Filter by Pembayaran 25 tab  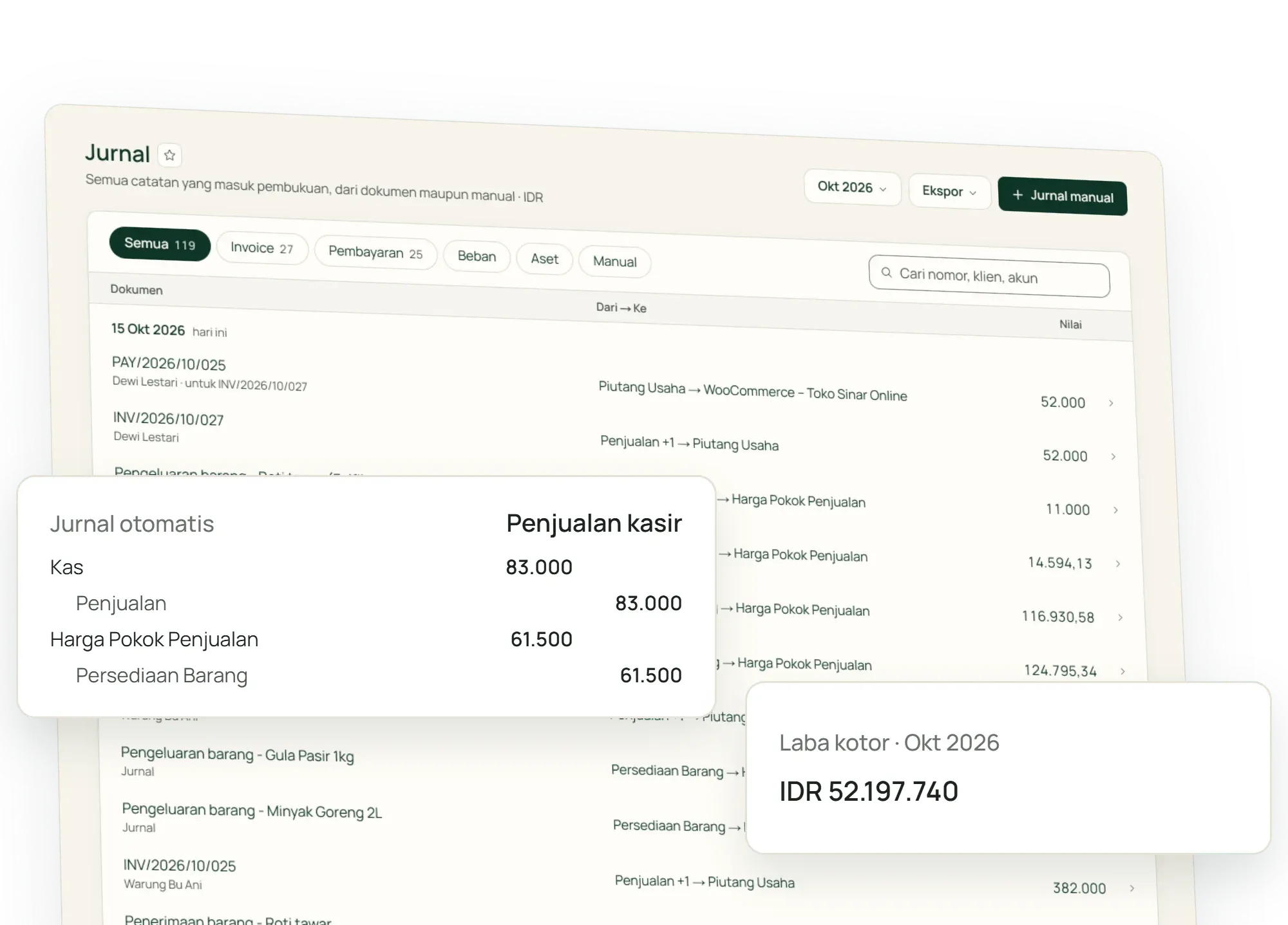pos(375,252)
